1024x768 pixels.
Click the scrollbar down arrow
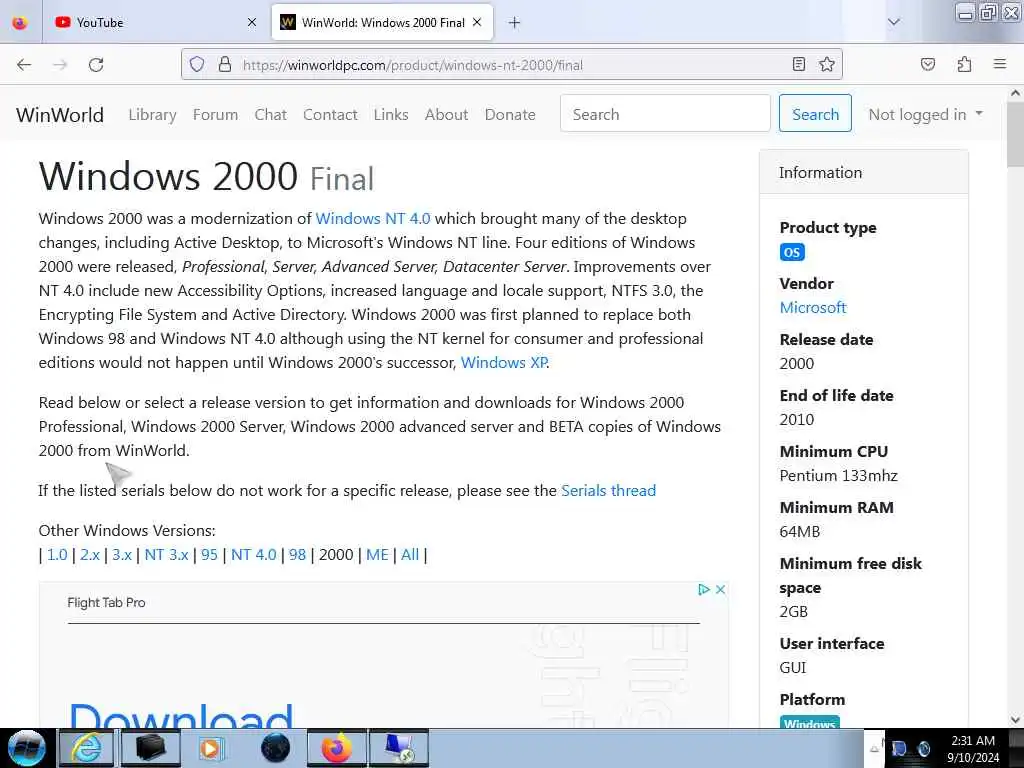click(1015, 719)
